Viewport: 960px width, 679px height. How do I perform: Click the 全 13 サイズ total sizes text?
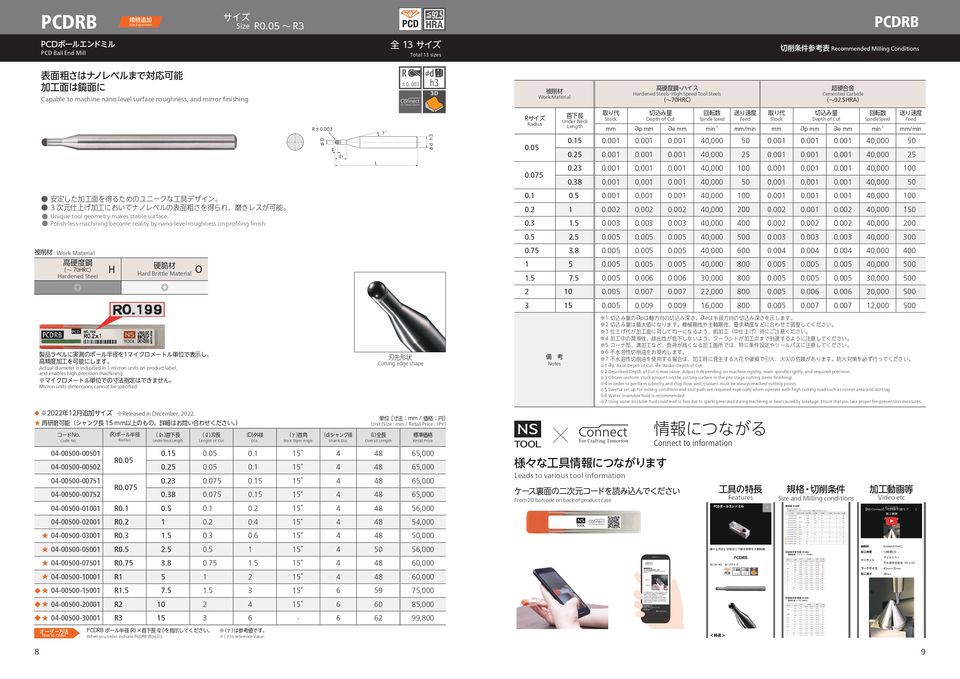pos(416,45)
